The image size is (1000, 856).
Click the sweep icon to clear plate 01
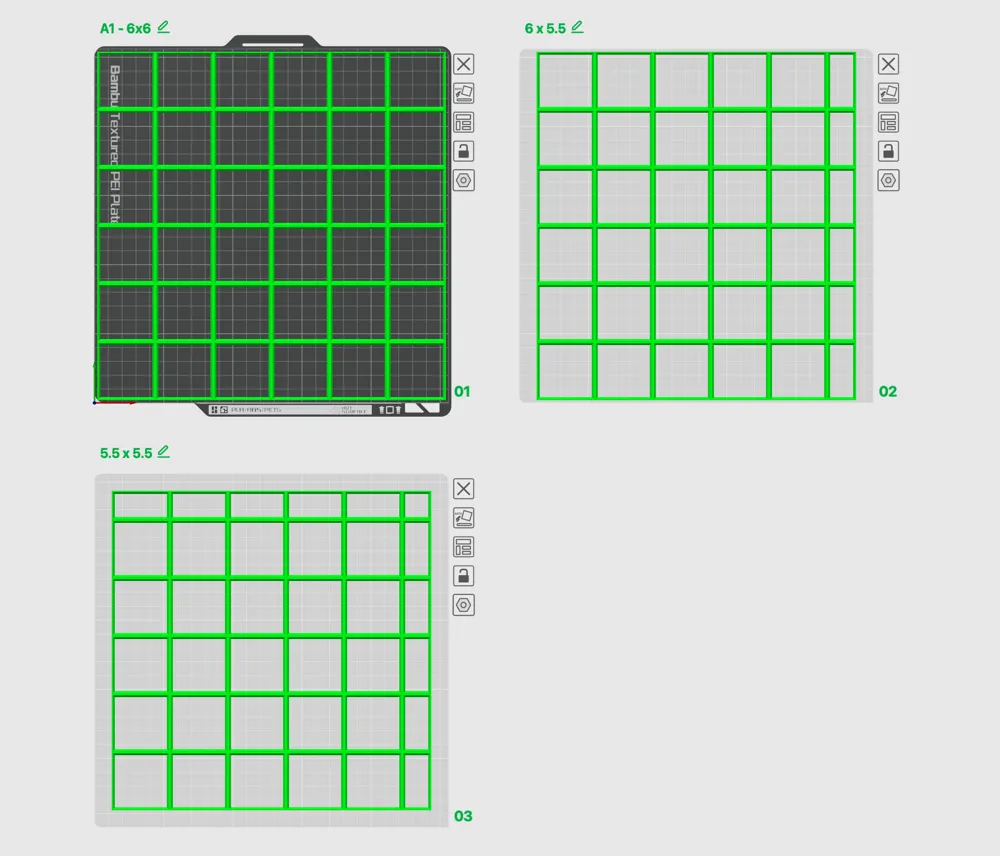point(463,93)
